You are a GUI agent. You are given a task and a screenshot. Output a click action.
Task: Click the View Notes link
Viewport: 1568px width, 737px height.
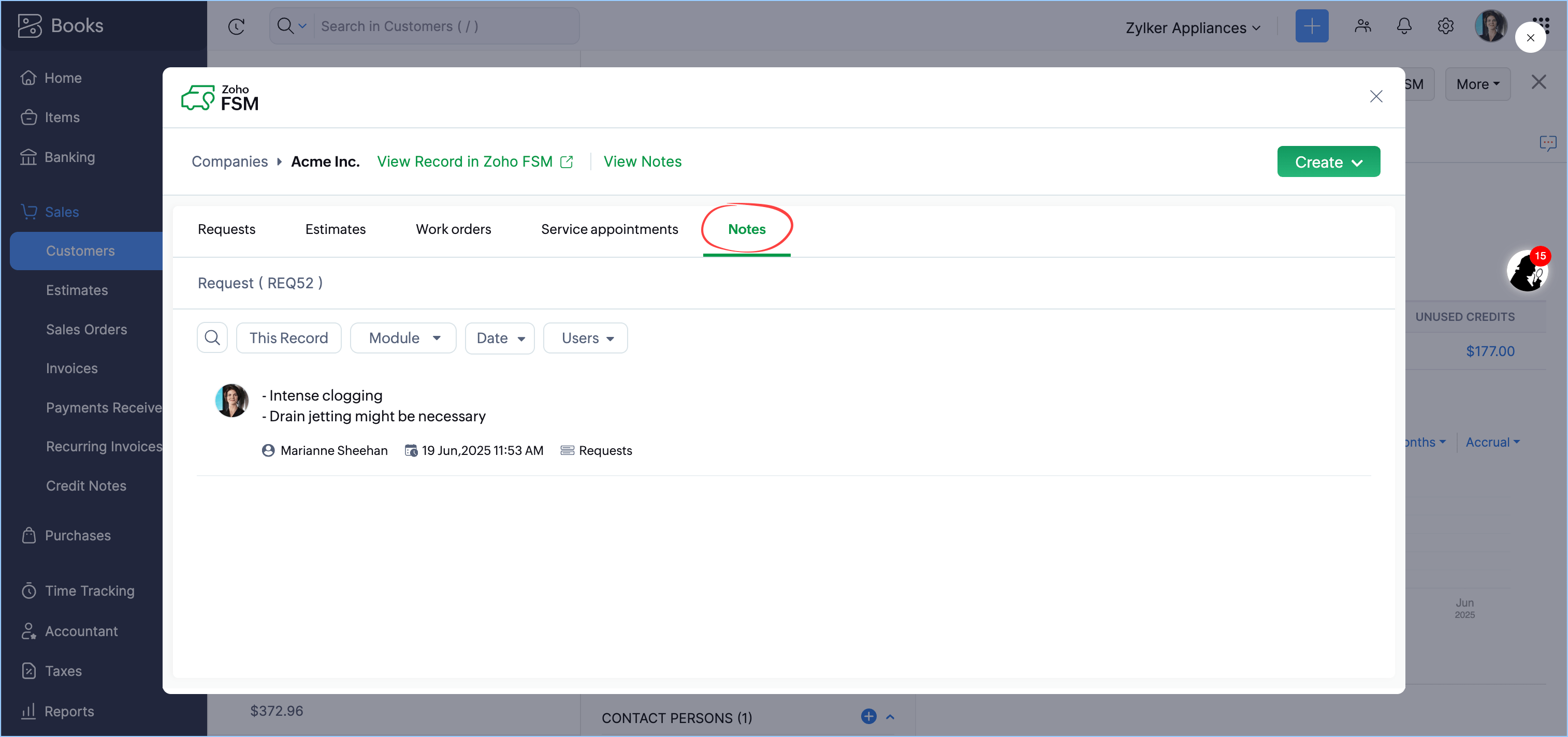click(x=642, y=162)
